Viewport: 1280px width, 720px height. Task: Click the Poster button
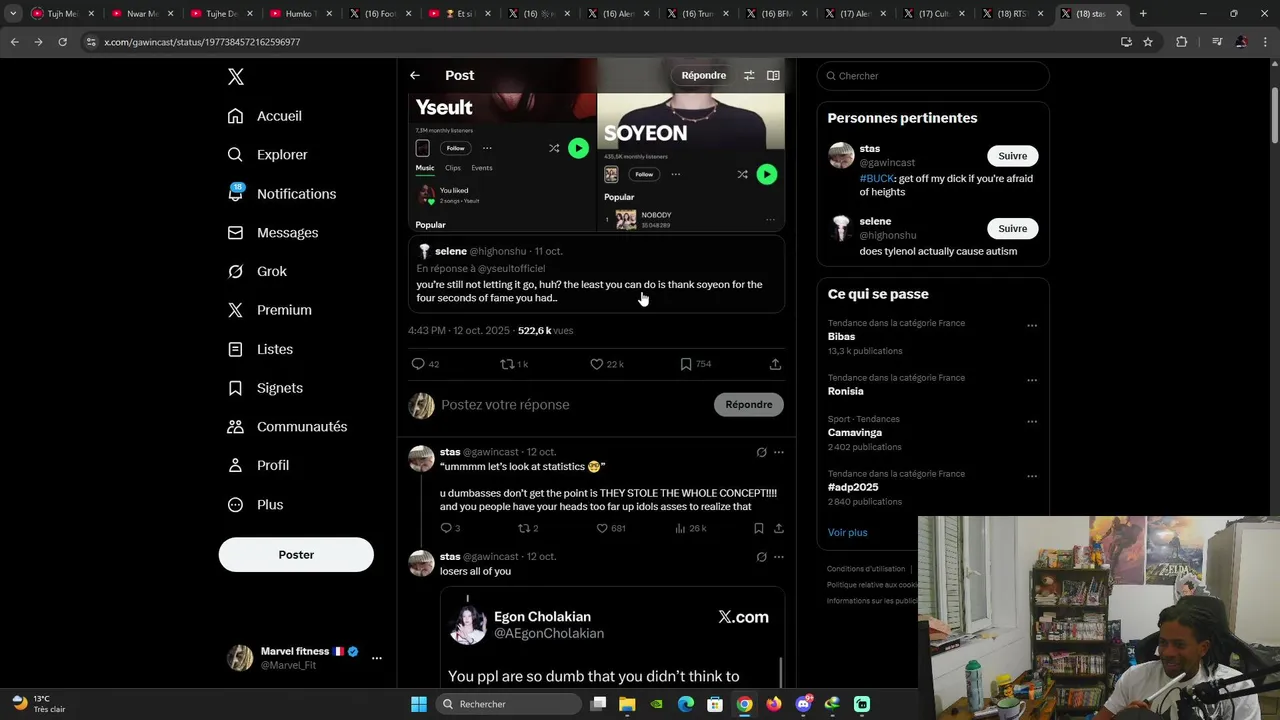coord(296,555)
